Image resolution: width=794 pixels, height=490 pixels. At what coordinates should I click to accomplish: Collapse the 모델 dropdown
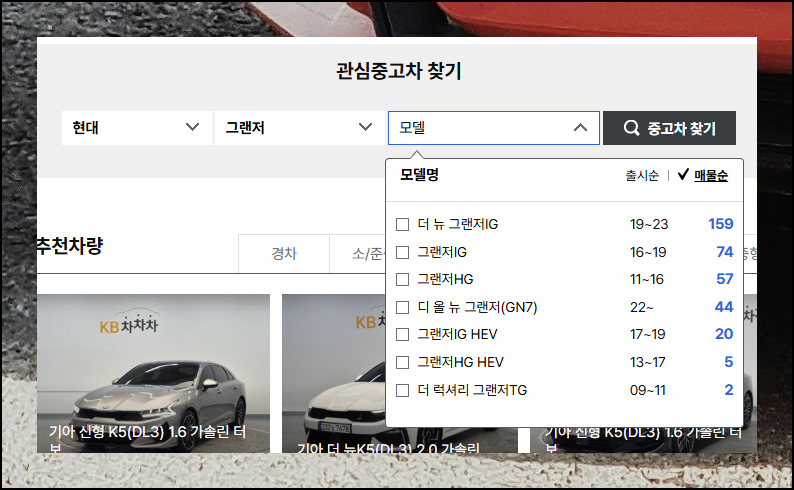(494, 128)
